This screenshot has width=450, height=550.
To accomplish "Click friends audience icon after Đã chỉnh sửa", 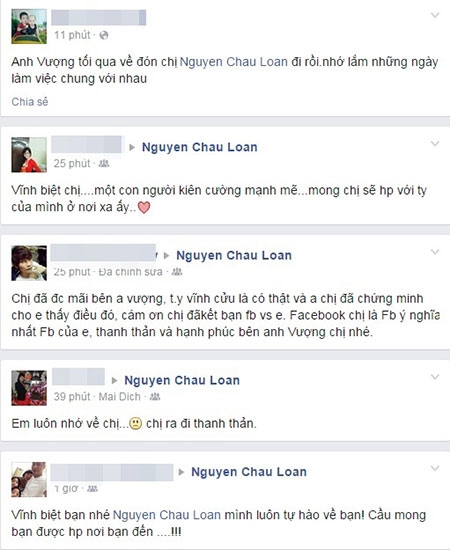I will coord(177,272).
